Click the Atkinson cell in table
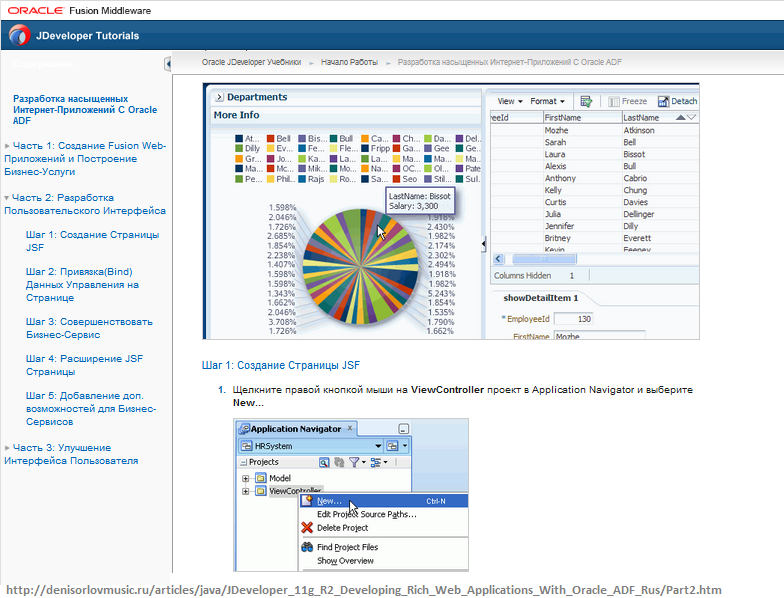 click(638, 130)
